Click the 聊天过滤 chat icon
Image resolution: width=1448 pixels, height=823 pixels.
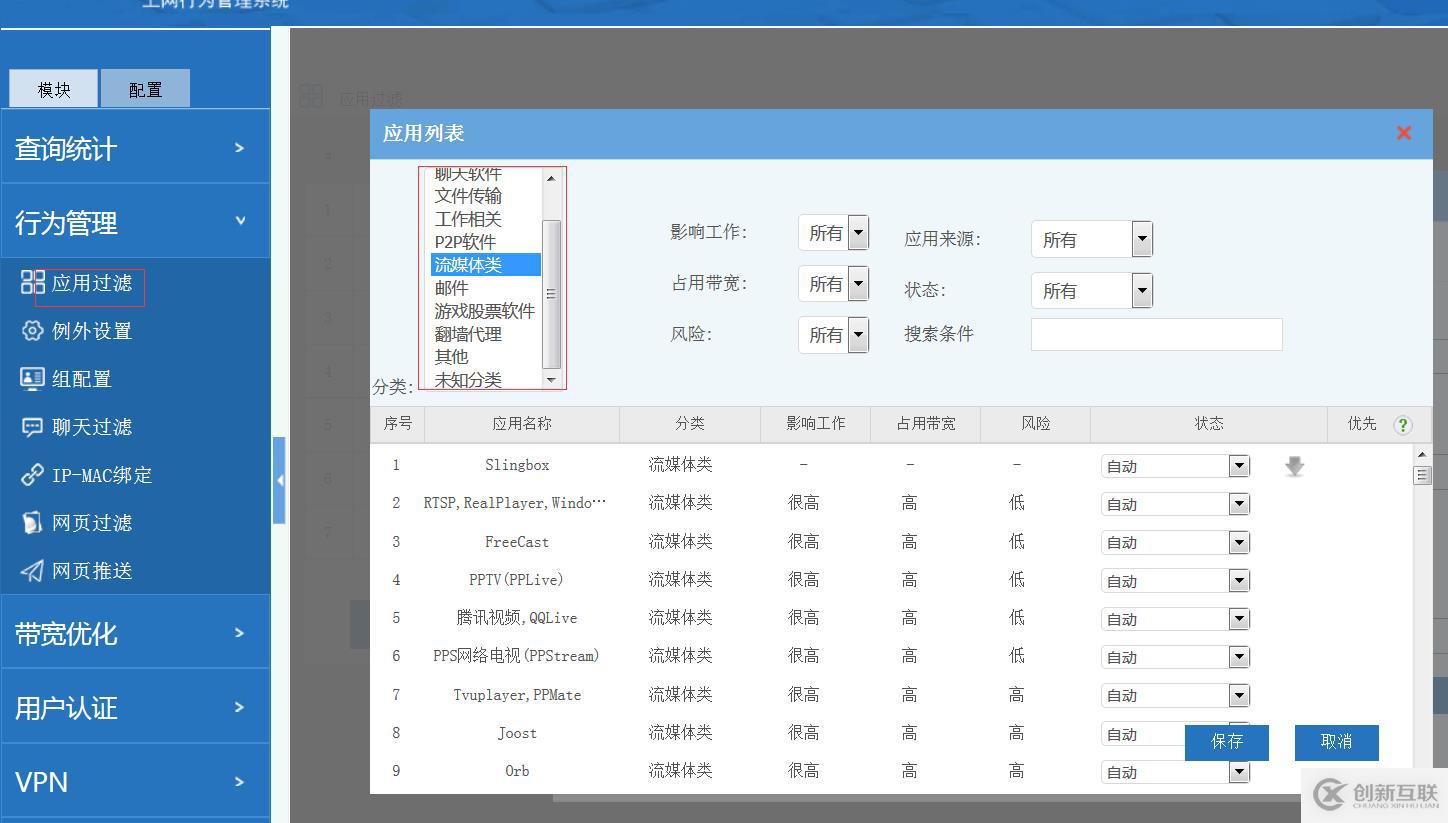click(x=33, y=426)
